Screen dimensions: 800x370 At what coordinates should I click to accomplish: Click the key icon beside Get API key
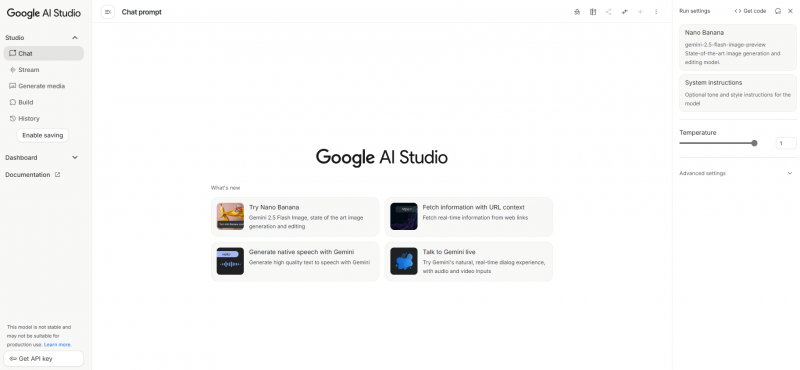coord(13,359)
